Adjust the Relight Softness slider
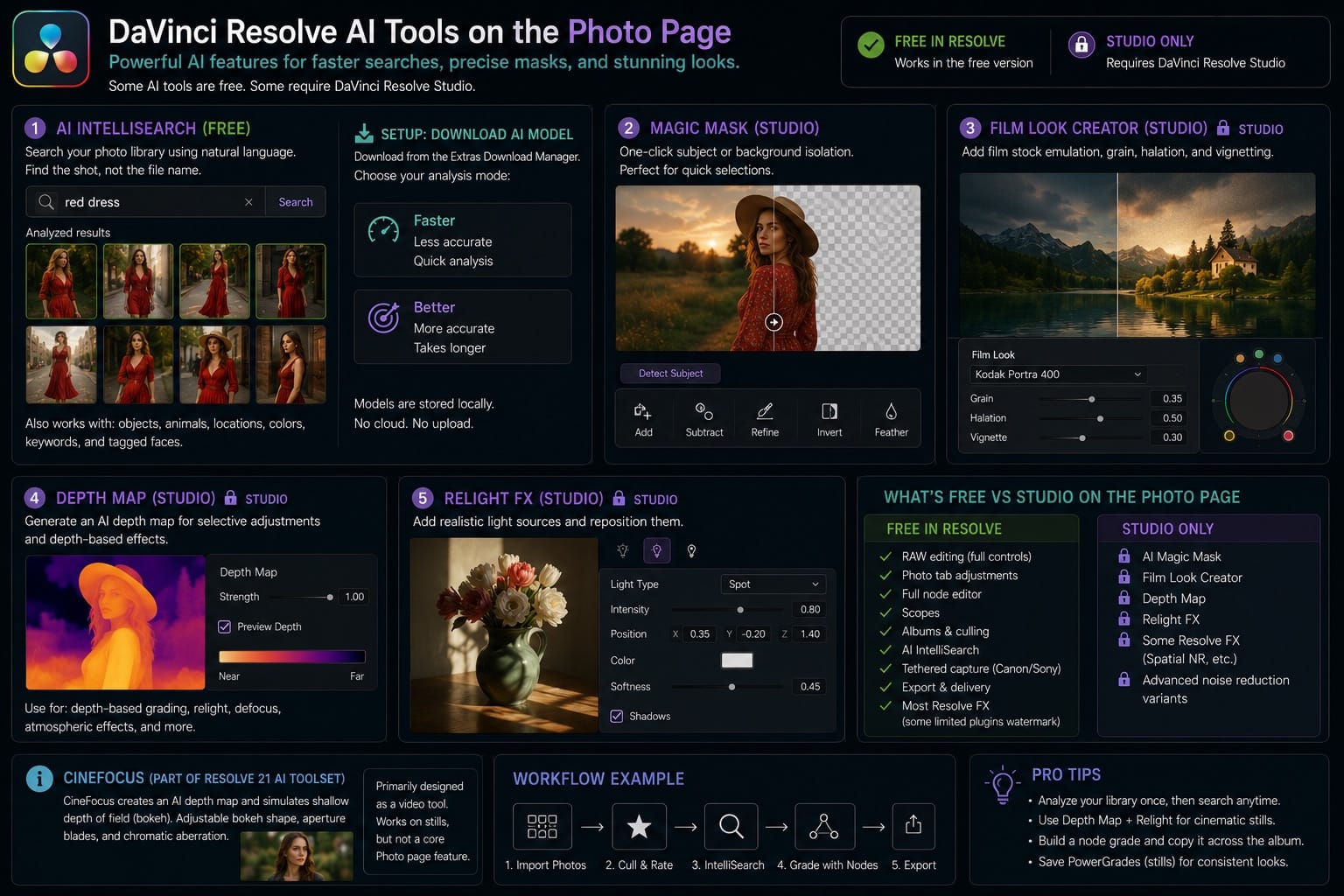1344x896 pixels. [730, 687]
